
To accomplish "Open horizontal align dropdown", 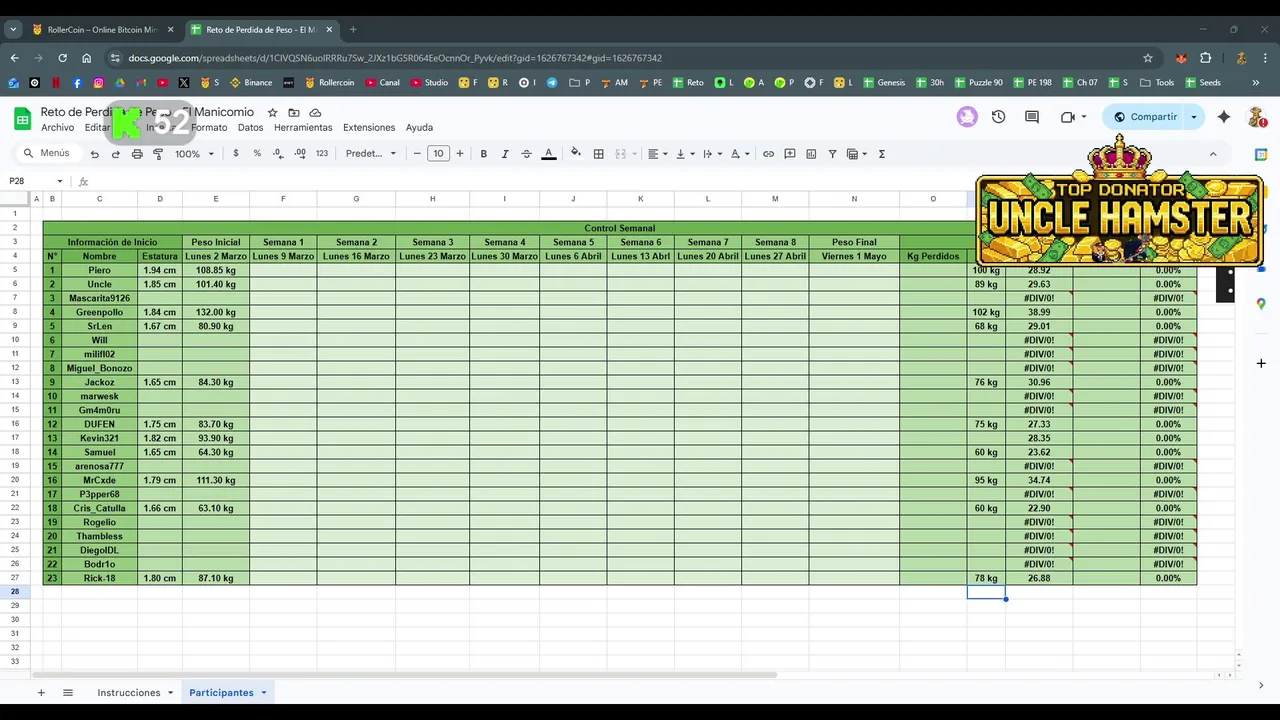I will click(656, 154).
